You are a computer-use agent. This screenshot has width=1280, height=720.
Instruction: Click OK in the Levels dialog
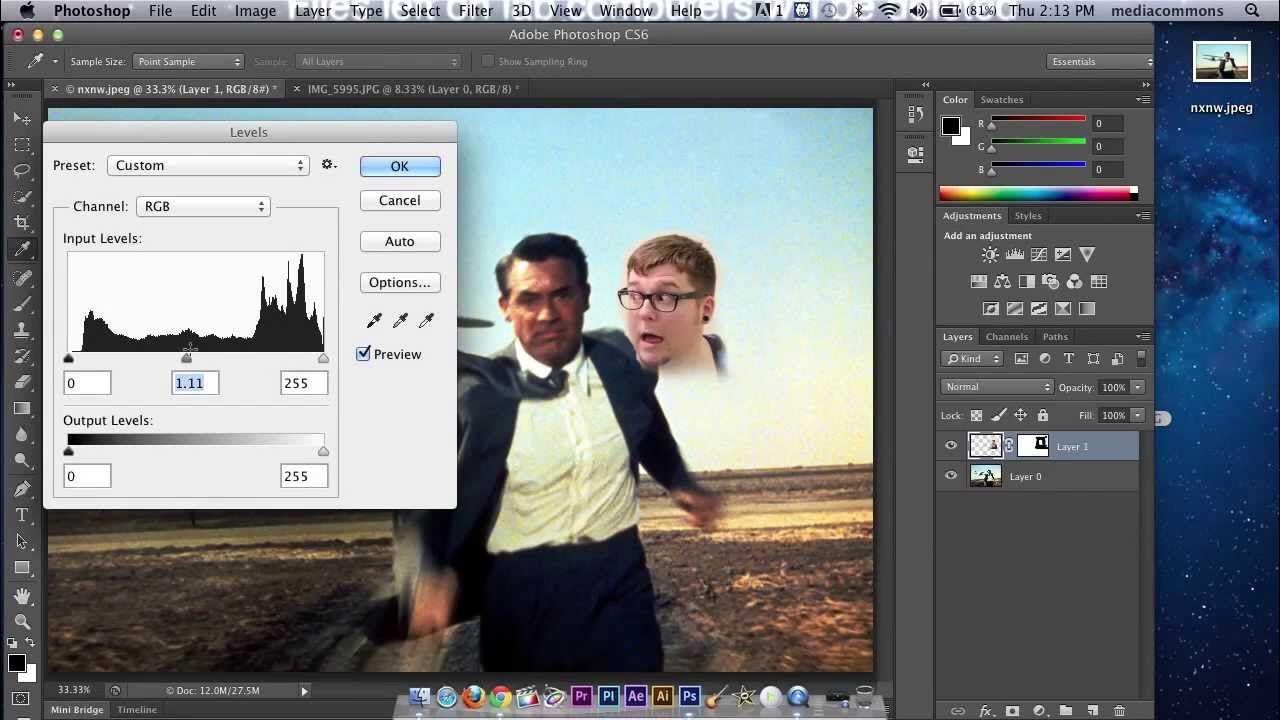[x=399, y=166]
